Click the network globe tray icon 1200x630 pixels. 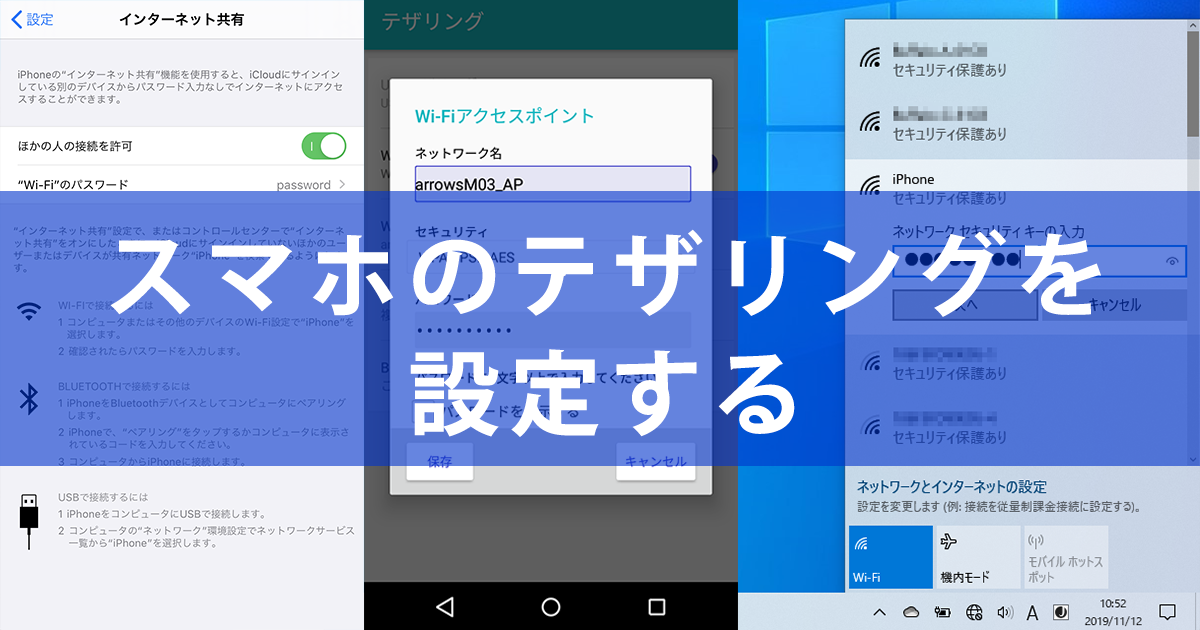[x=974, y=611]
